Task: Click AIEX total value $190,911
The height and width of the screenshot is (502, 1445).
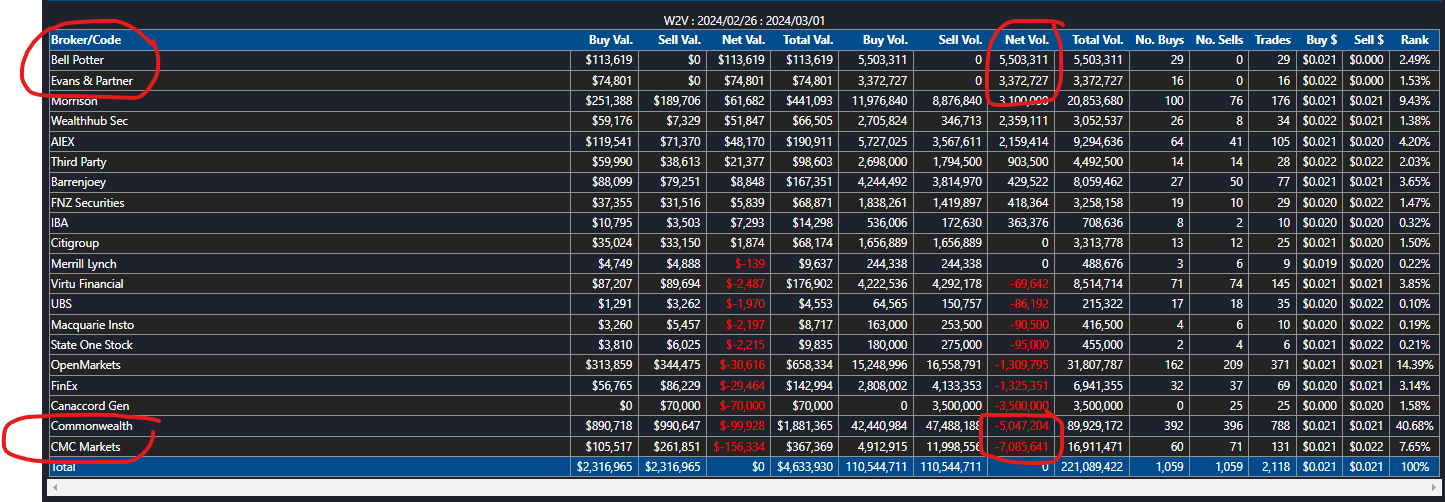Action: (x=809, y=142)
